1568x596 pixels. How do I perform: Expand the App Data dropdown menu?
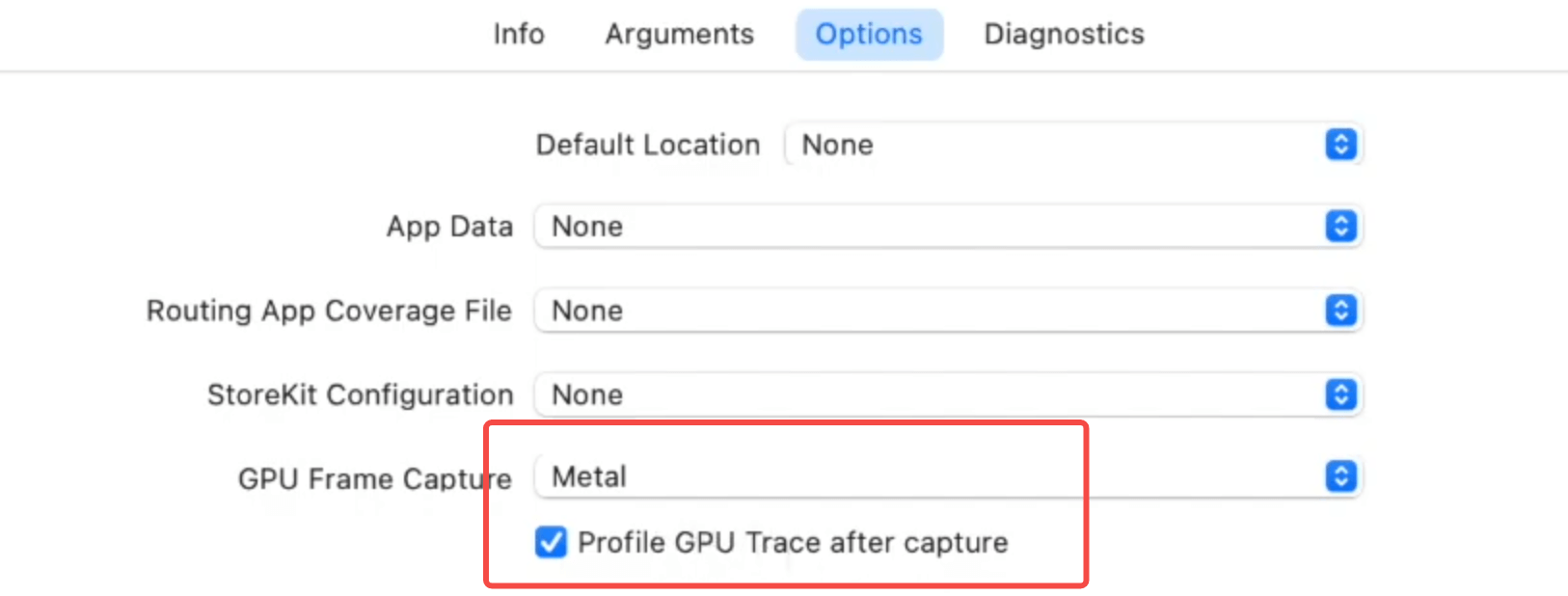926,227
